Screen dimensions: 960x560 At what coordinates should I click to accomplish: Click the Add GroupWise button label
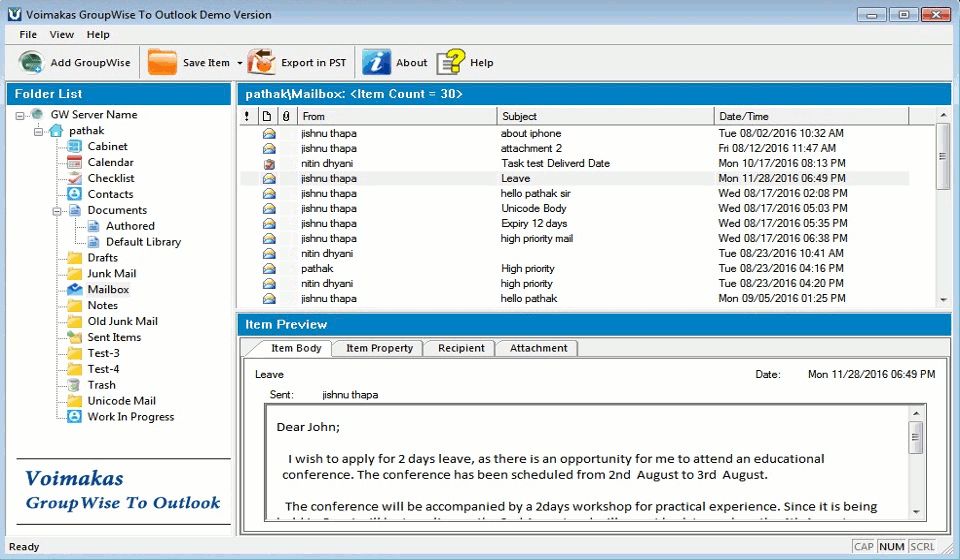(90, 62)
